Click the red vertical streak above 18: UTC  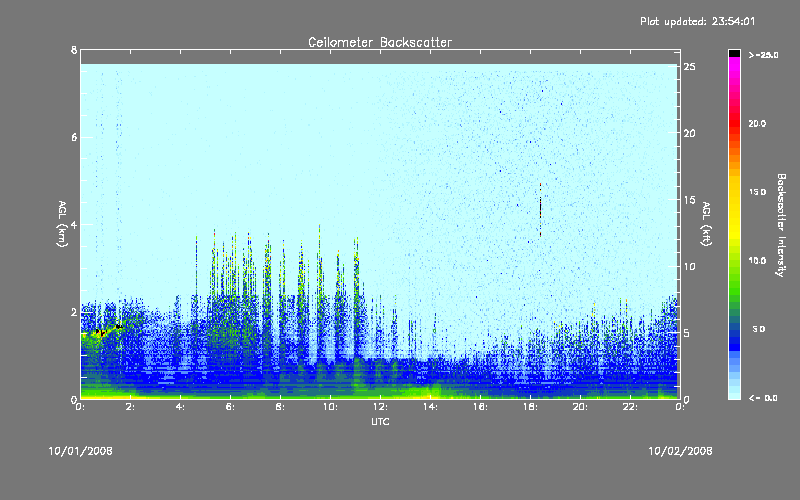coord(540,210)
